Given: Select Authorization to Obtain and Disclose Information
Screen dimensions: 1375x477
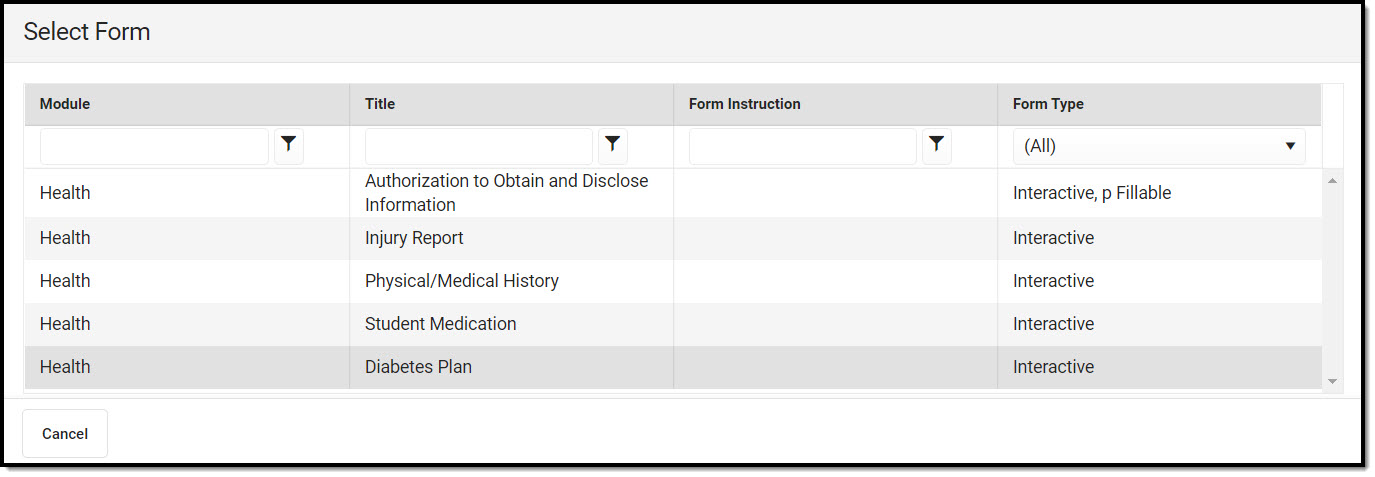Looking at the screenshot, I should tap(506, 193).
